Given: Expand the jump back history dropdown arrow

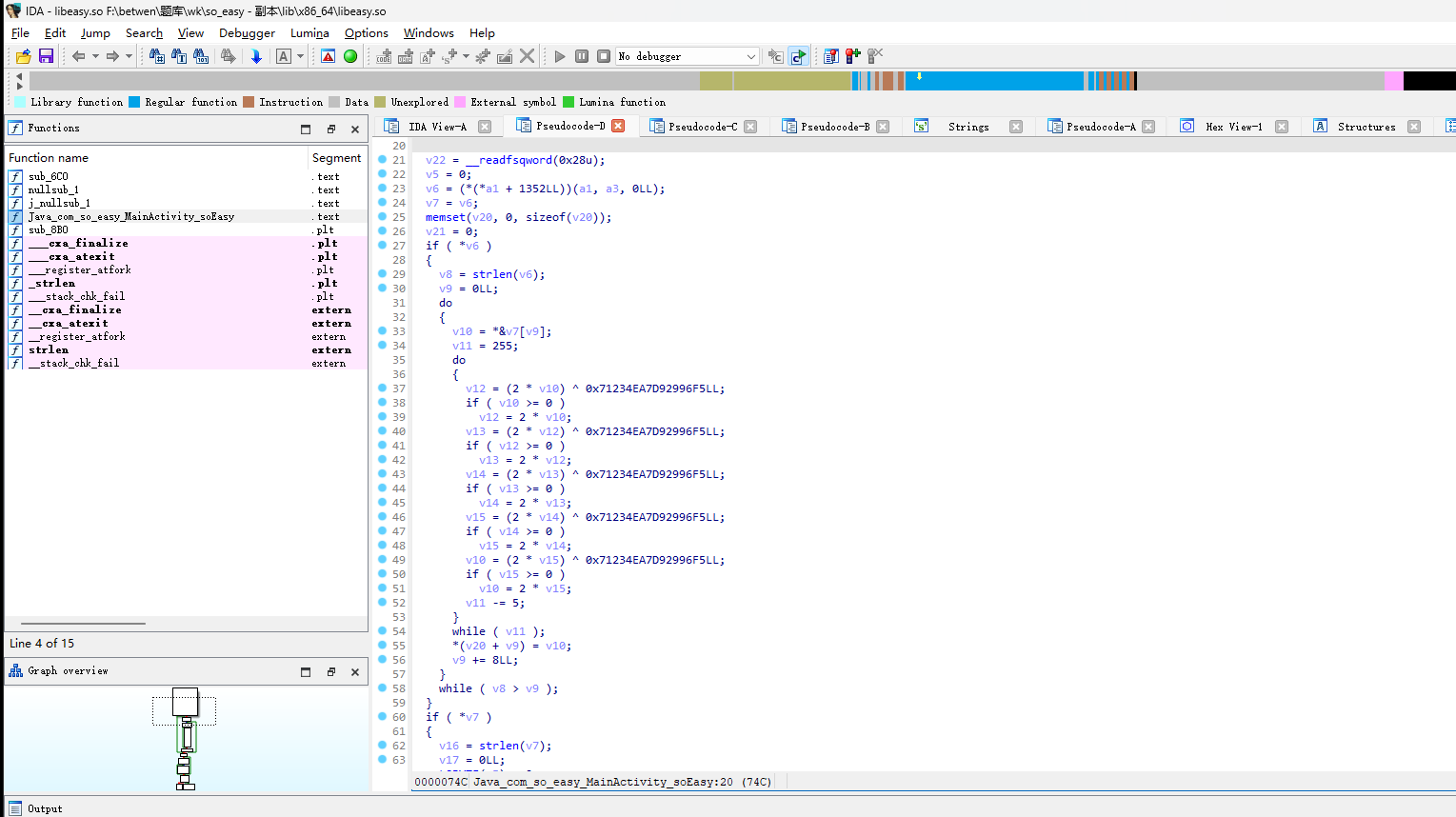Looking at the screenshot, I should 95,57.
